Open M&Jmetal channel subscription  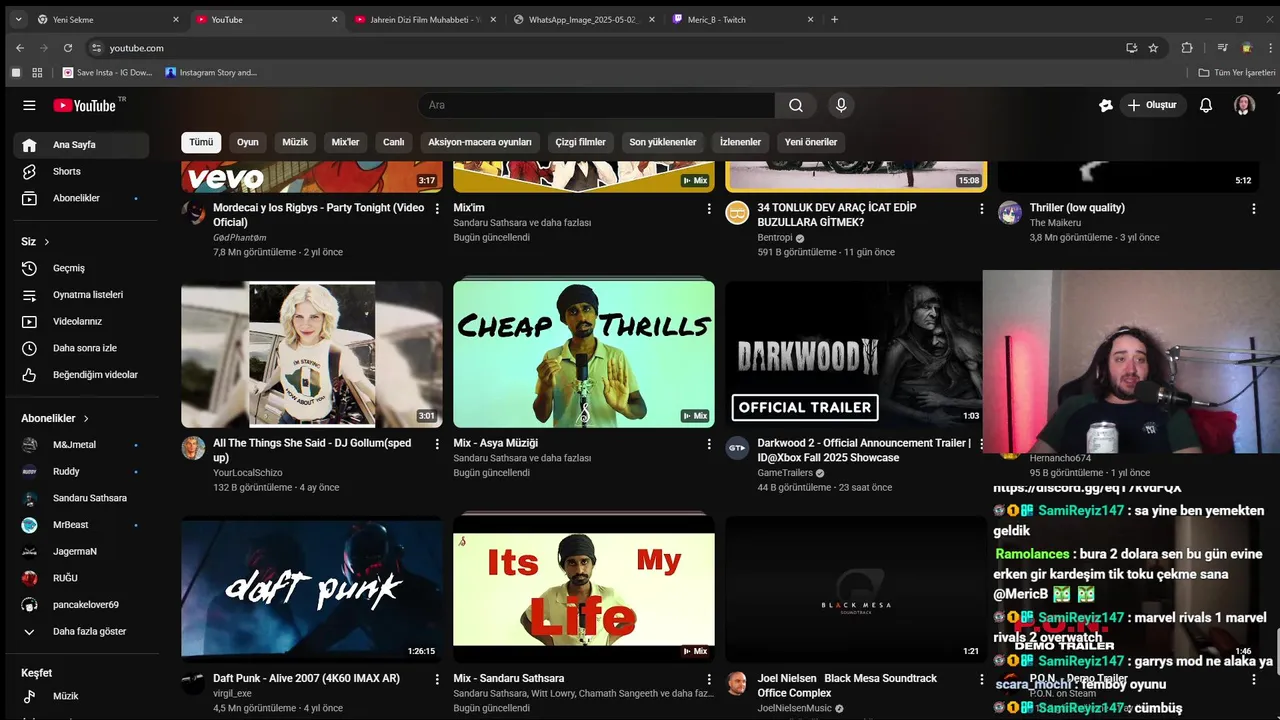click(81, 445)
